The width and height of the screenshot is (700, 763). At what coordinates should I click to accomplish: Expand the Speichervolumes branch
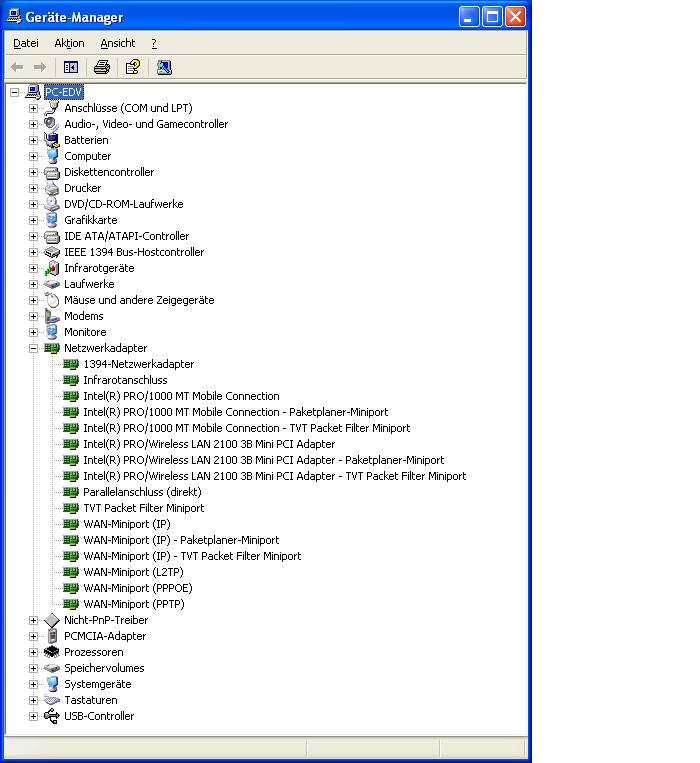click(33, 668)
